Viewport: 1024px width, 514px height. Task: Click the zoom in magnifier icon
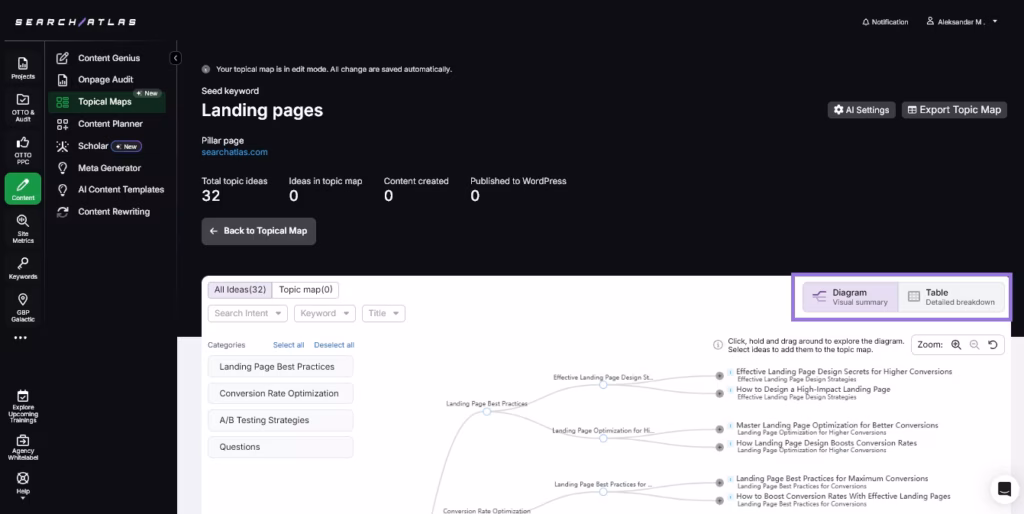(x=956, y=345)
